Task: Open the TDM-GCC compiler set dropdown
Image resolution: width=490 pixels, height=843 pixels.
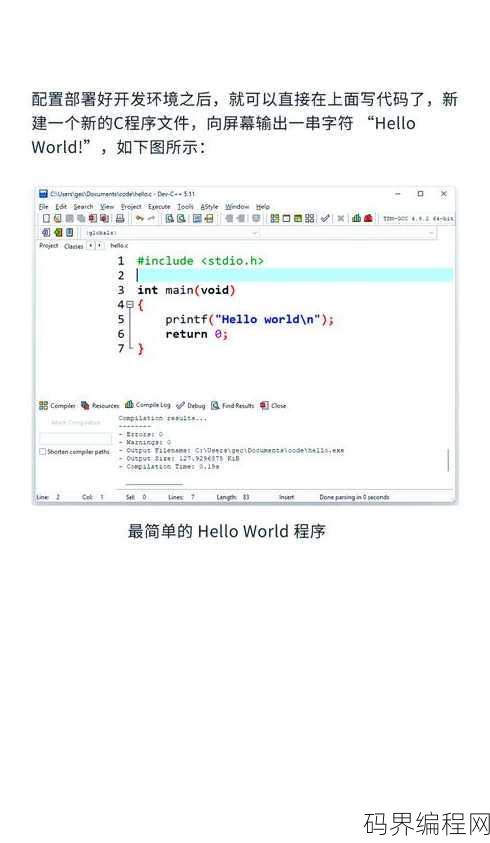Action: [x=417, y=218]
